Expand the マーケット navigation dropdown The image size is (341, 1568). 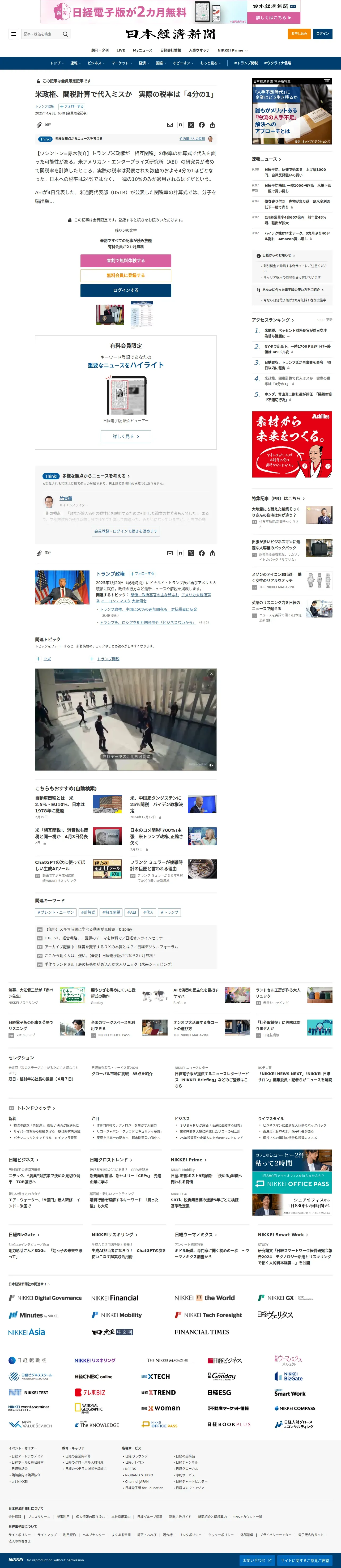click(122, 63)
